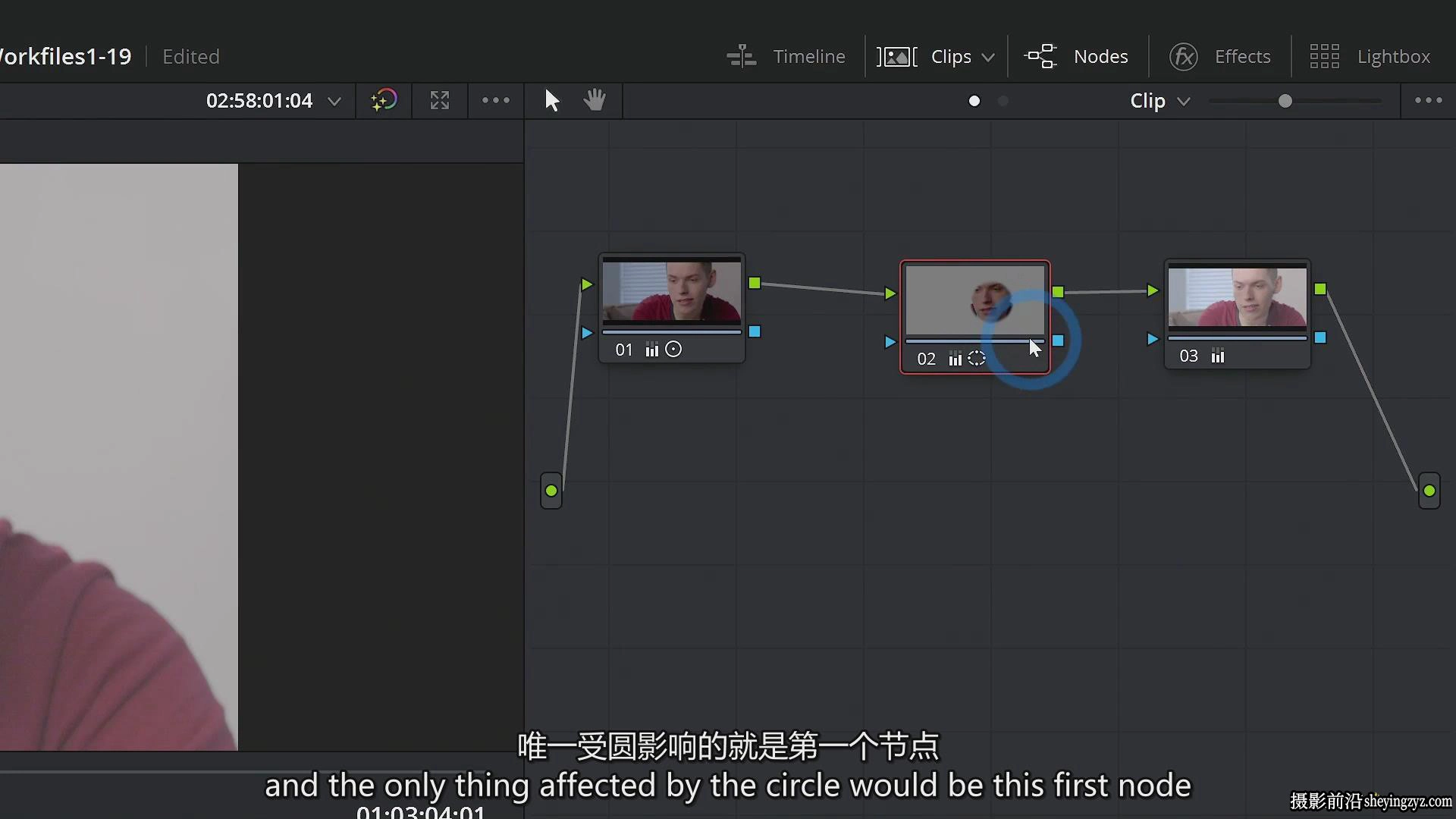Toggle the Nodes panel
The width and height of the screenshot is (1456, 819).
coord(1076,56)
